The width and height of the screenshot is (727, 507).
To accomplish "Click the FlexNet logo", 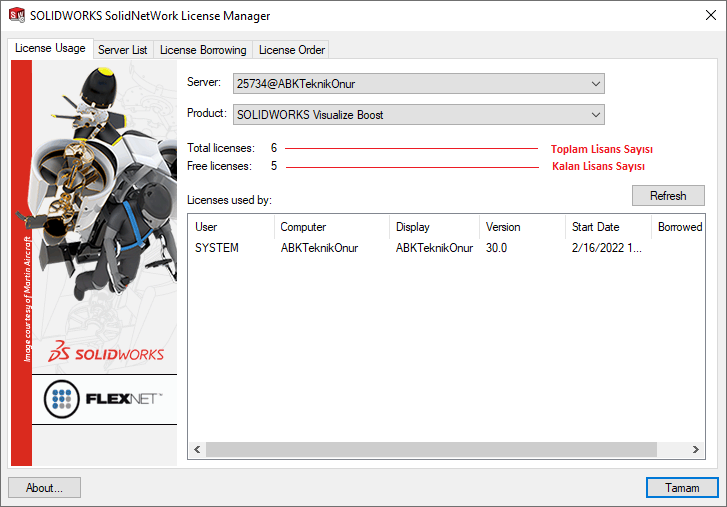I will pyautogui.click(x=104, y=399).
